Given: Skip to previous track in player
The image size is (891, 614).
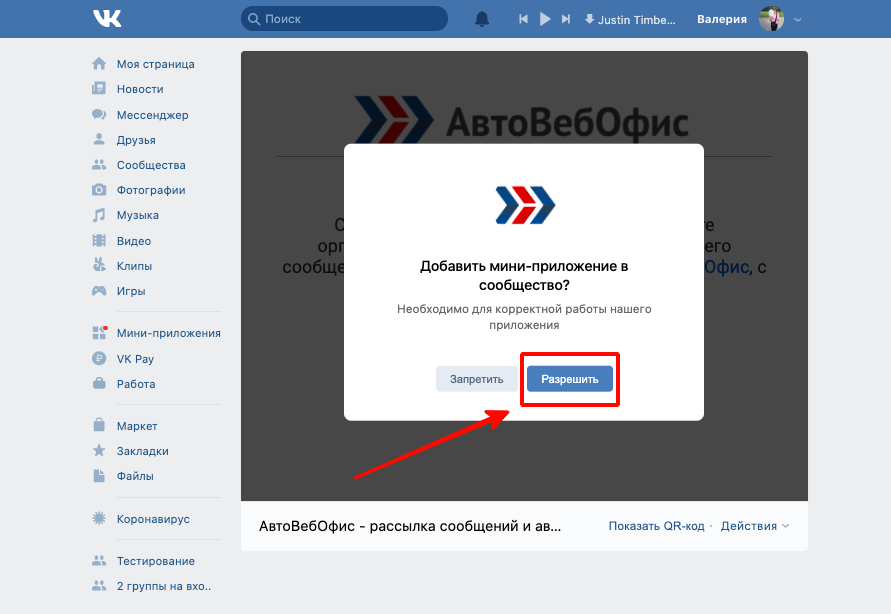Looking at the screenshot, I should point(523,19).
